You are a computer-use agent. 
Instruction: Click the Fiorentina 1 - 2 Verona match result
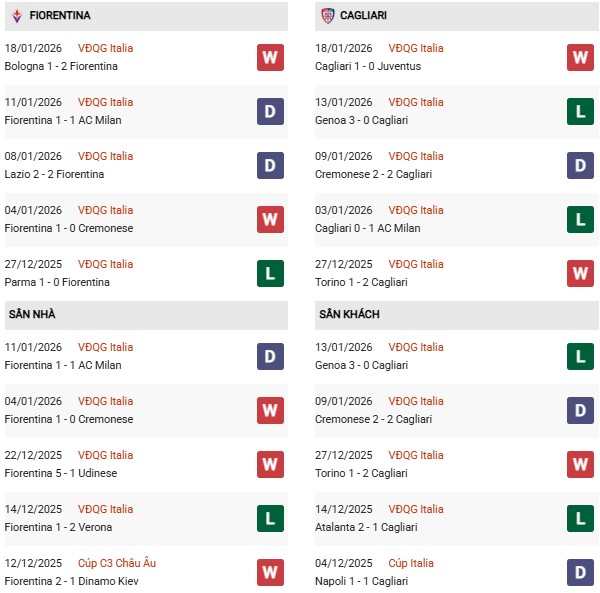pos(58,527)
